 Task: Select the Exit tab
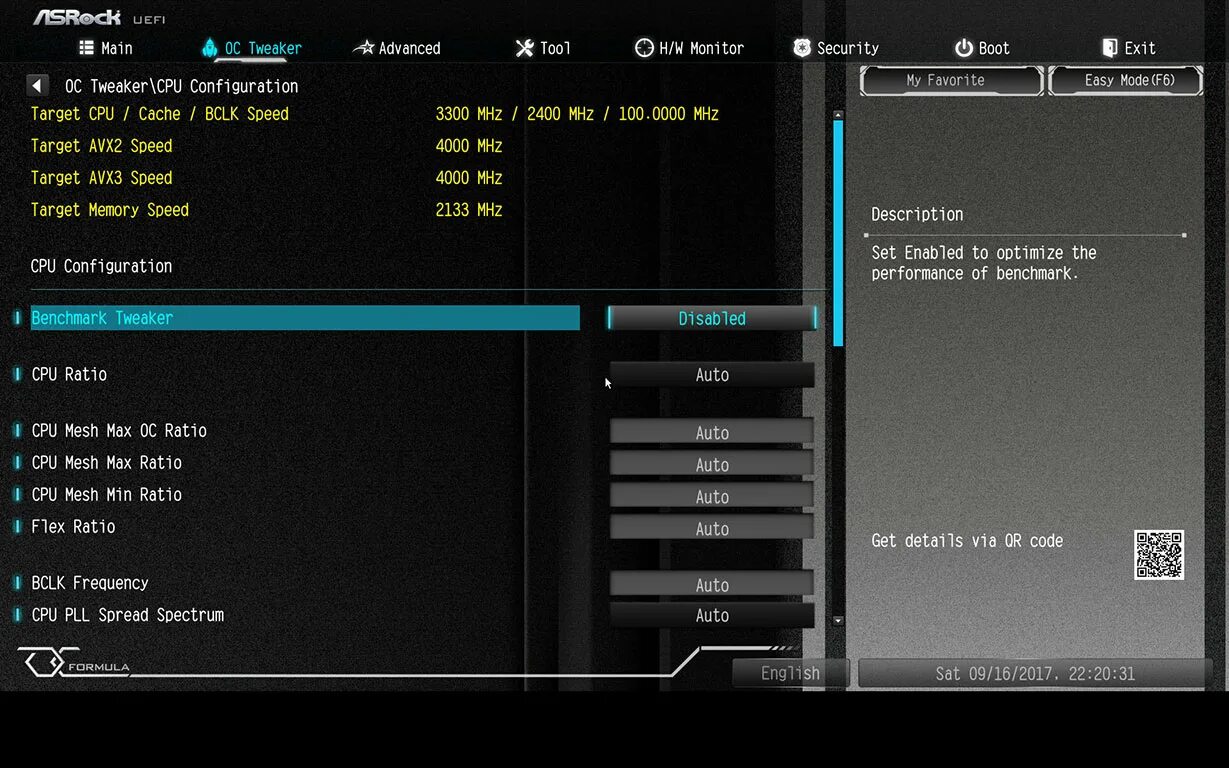click(1129, 48)
